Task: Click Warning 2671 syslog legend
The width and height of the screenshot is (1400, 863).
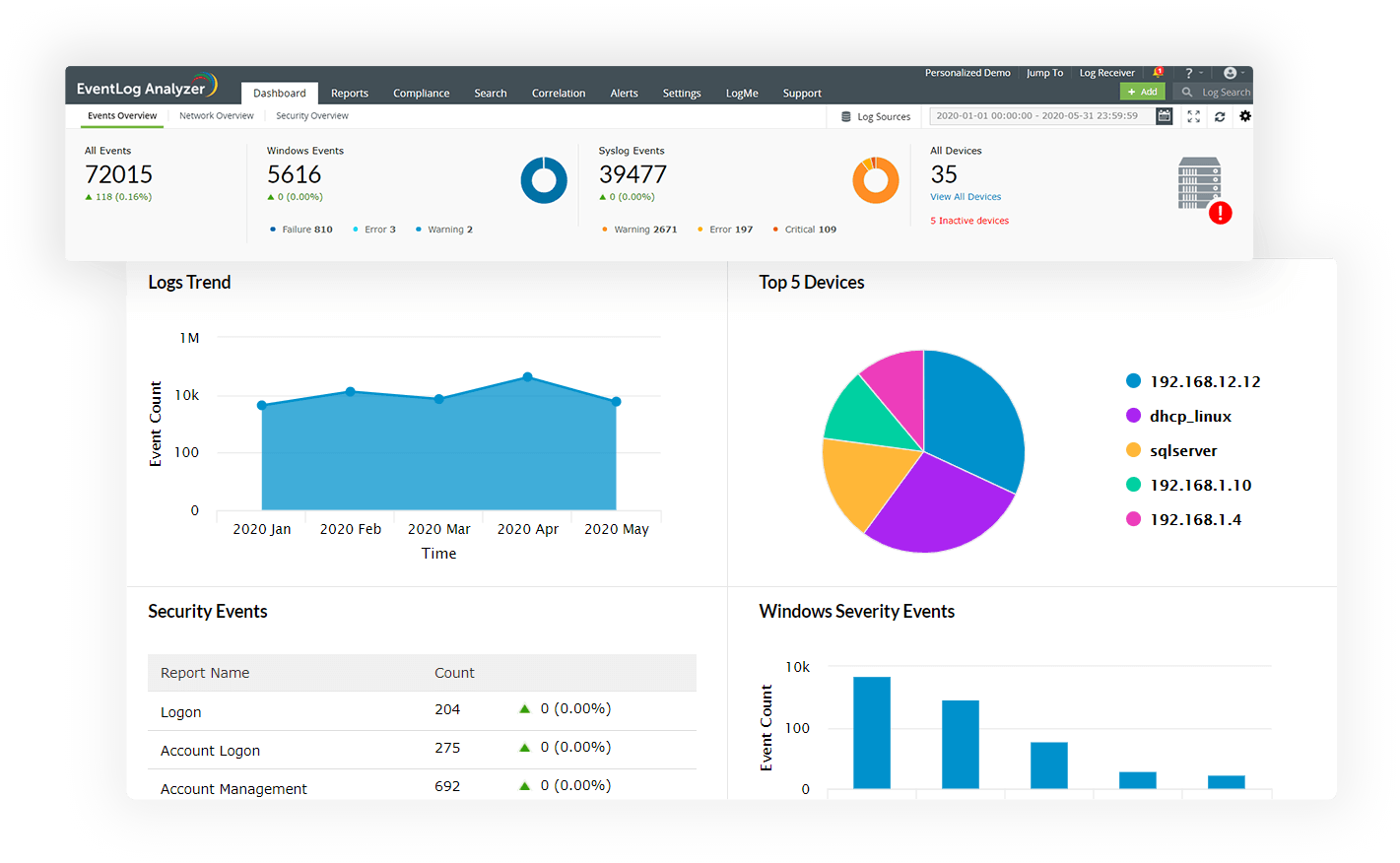Action: 639,230
